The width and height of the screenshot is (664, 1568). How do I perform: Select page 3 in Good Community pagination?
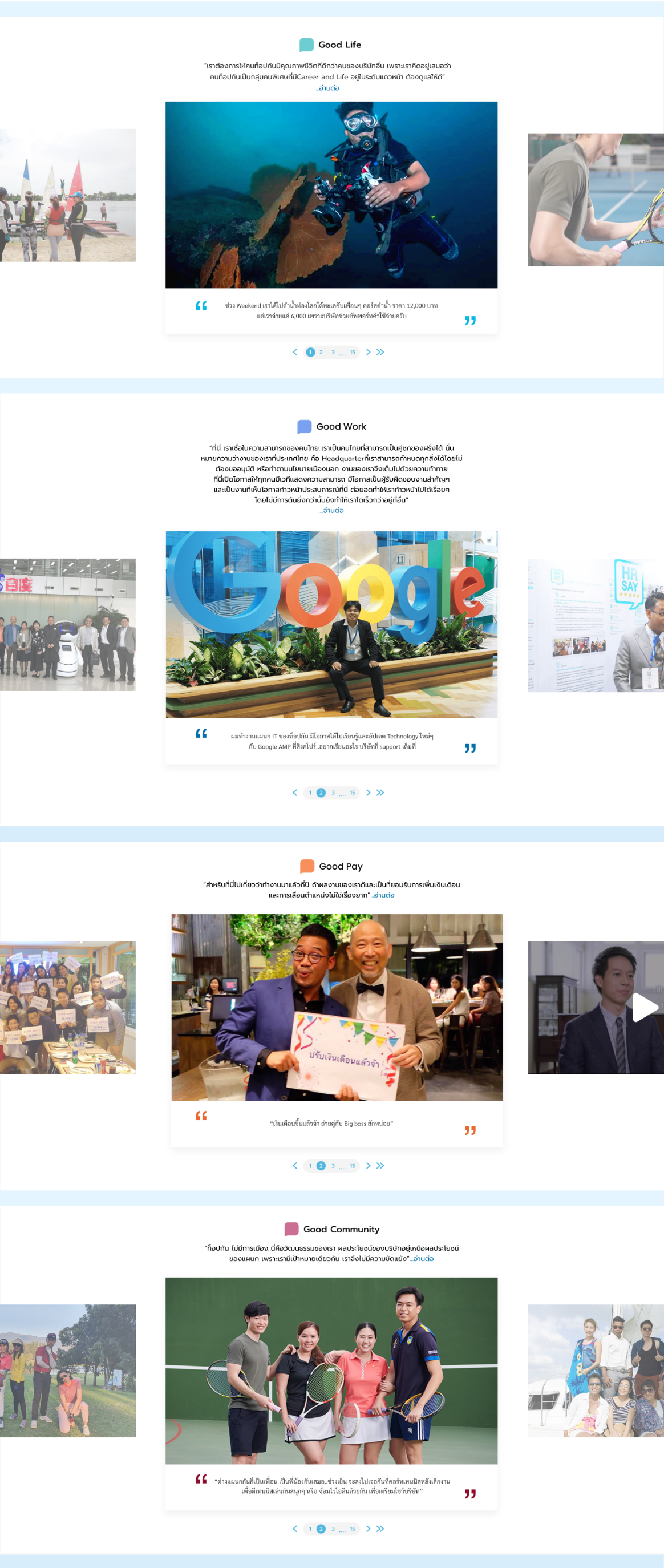point(333,1529)
